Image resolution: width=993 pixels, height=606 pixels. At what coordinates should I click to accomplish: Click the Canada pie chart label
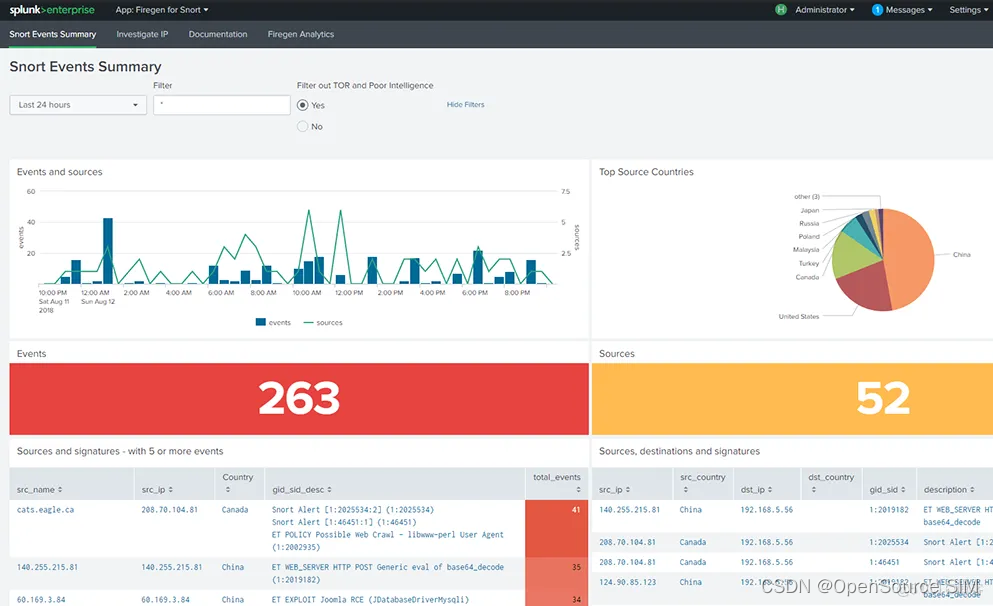[807, 277]
